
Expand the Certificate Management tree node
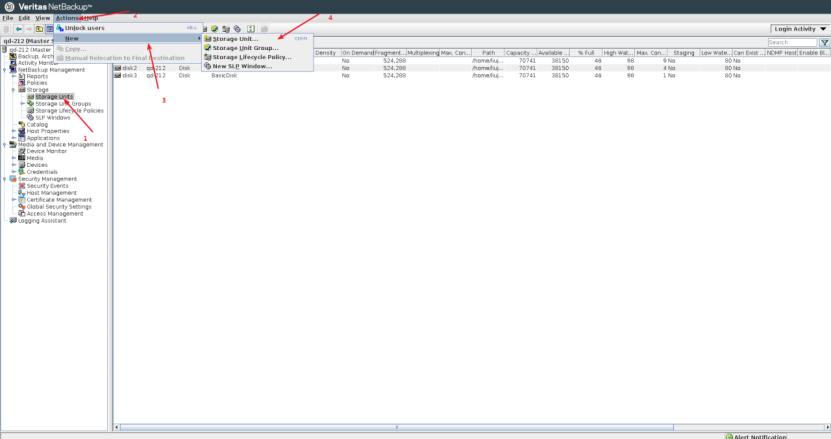click(14, 200)
